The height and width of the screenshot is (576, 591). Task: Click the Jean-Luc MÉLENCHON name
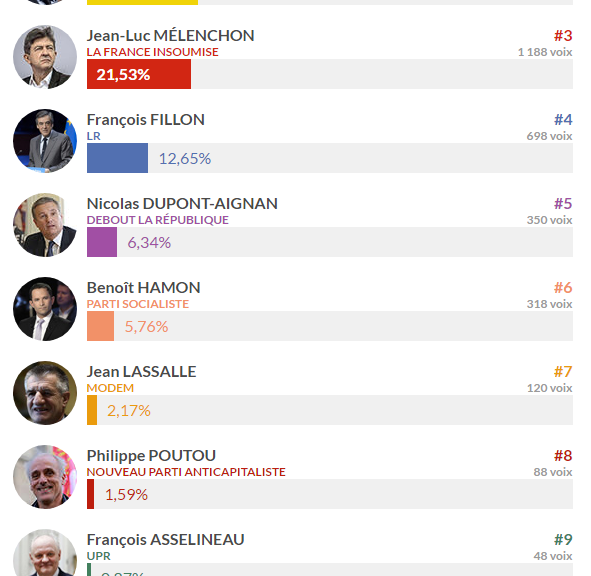pyautogui.click(x=170, y=36)
